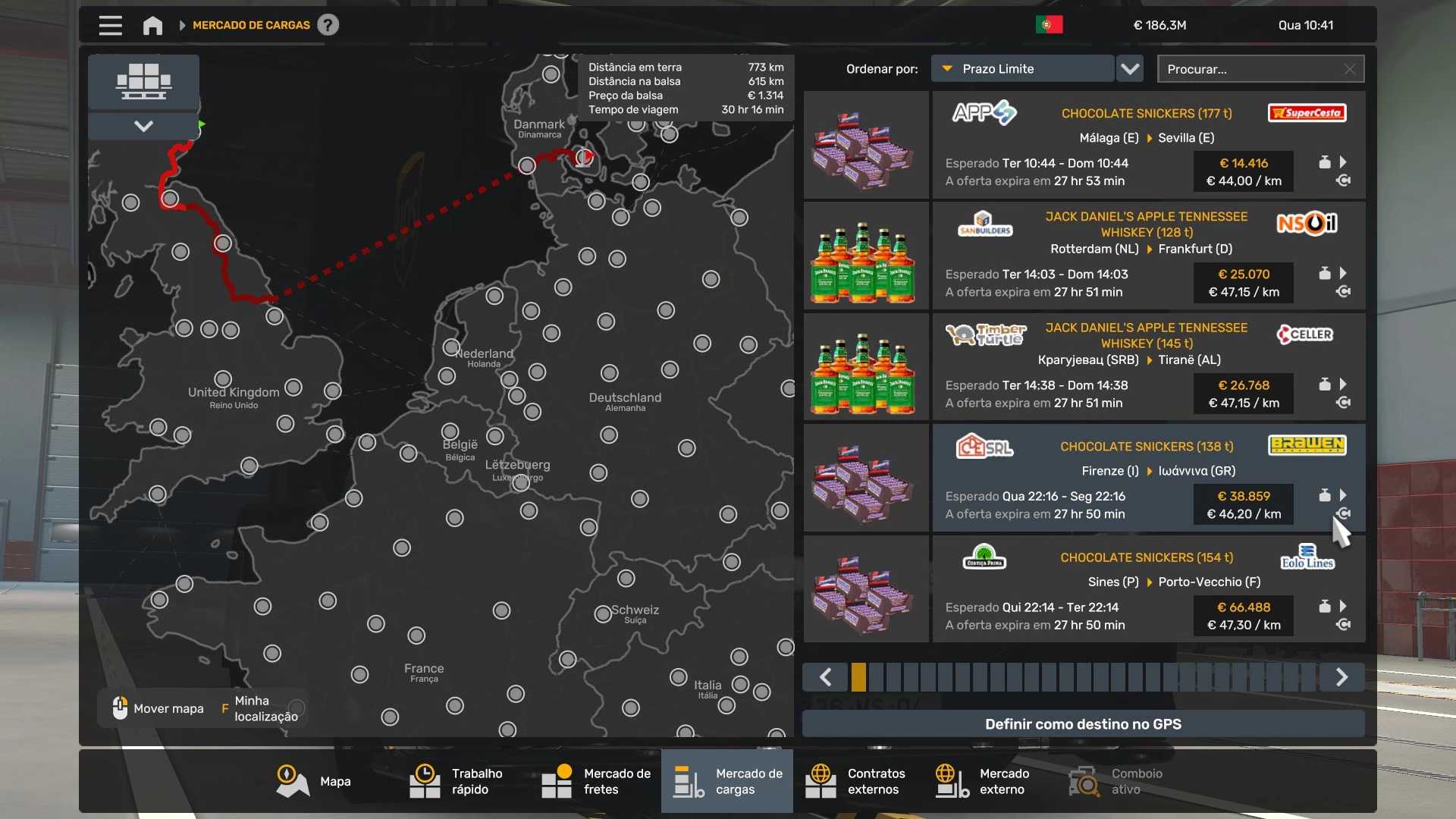
Task: Go to next page of cargo offers
Action: click(1341, 676)
